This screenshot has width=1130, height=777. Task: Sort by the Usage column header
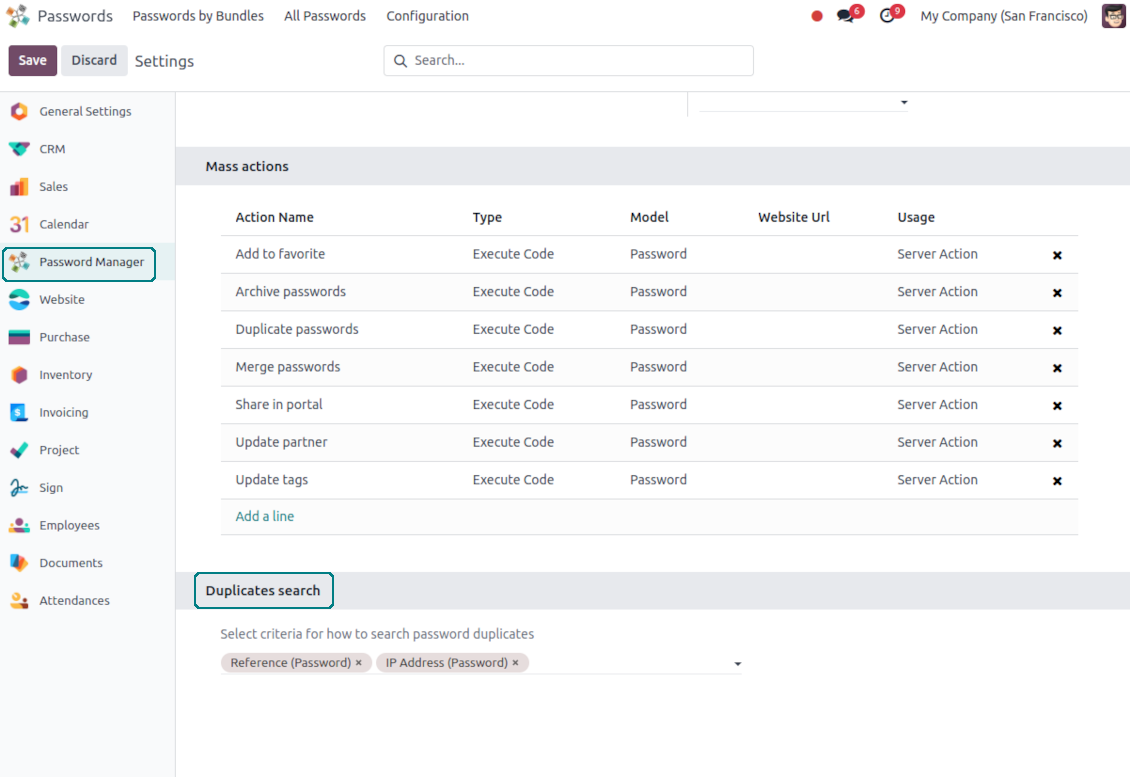coord(916,217)
